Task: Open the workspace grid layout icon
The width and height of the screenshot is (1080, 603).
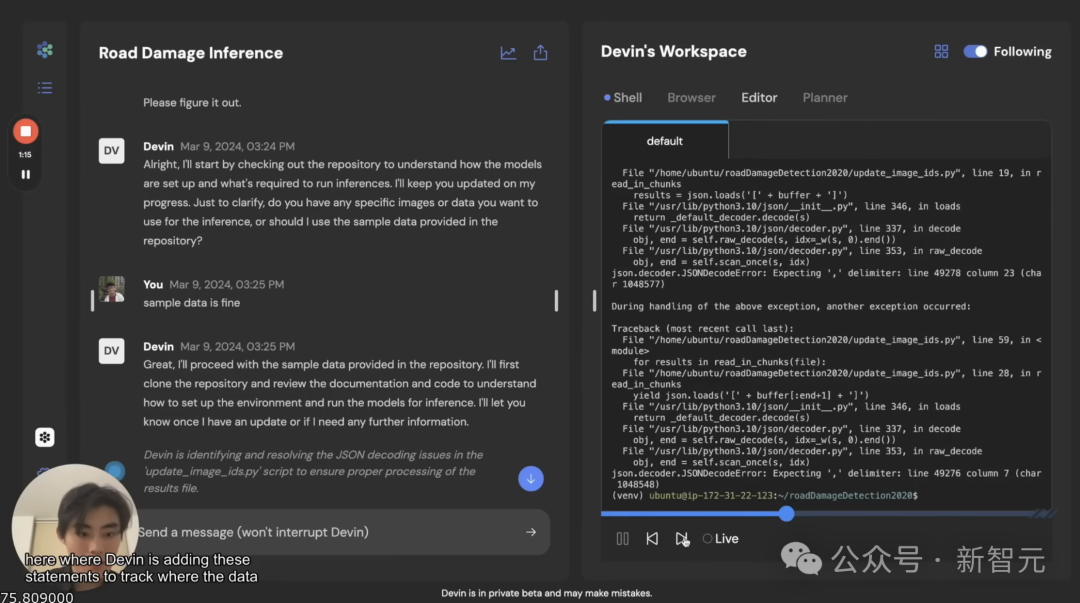Action: coord(941,52)
